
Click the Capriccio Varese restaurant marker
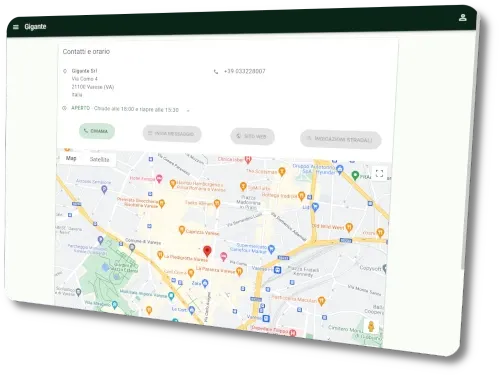click(182, 230)
